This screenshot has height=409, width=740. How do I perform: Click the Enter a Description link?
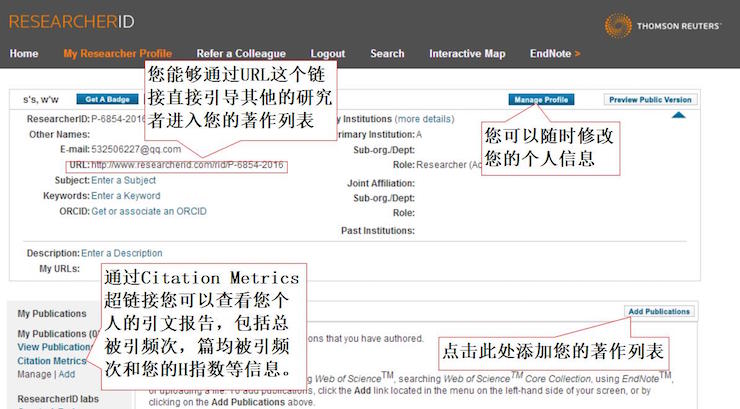(x=122, y=253)
